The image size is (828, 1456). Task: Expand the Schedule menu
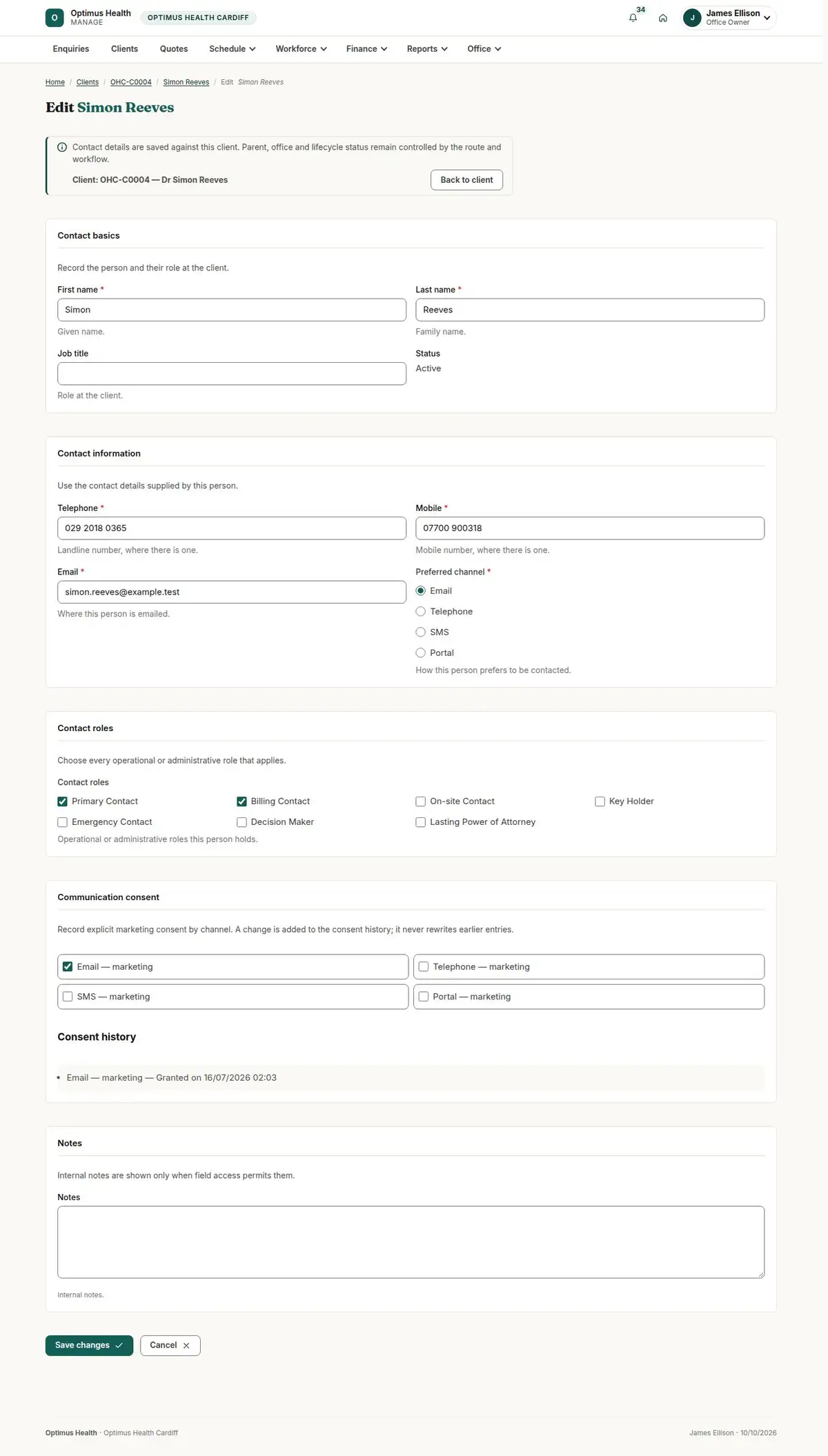(x=233, y=49)
